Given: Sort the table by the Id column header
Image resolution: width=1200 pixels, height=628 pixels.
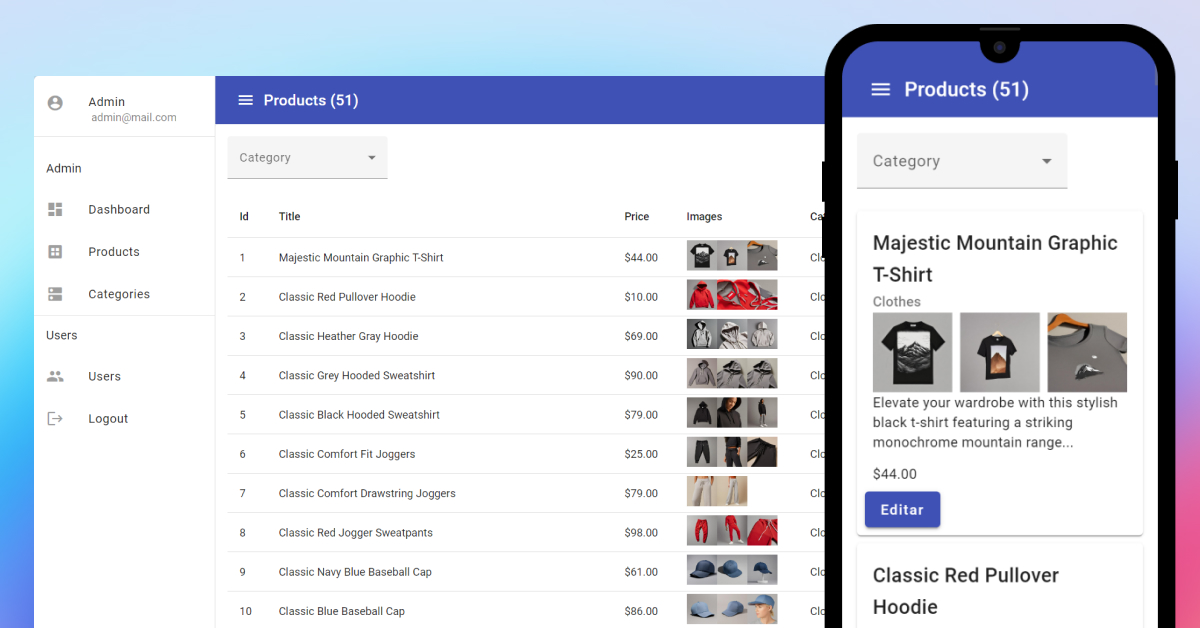Looking at the screenshot, I should [x=243, y=216].
